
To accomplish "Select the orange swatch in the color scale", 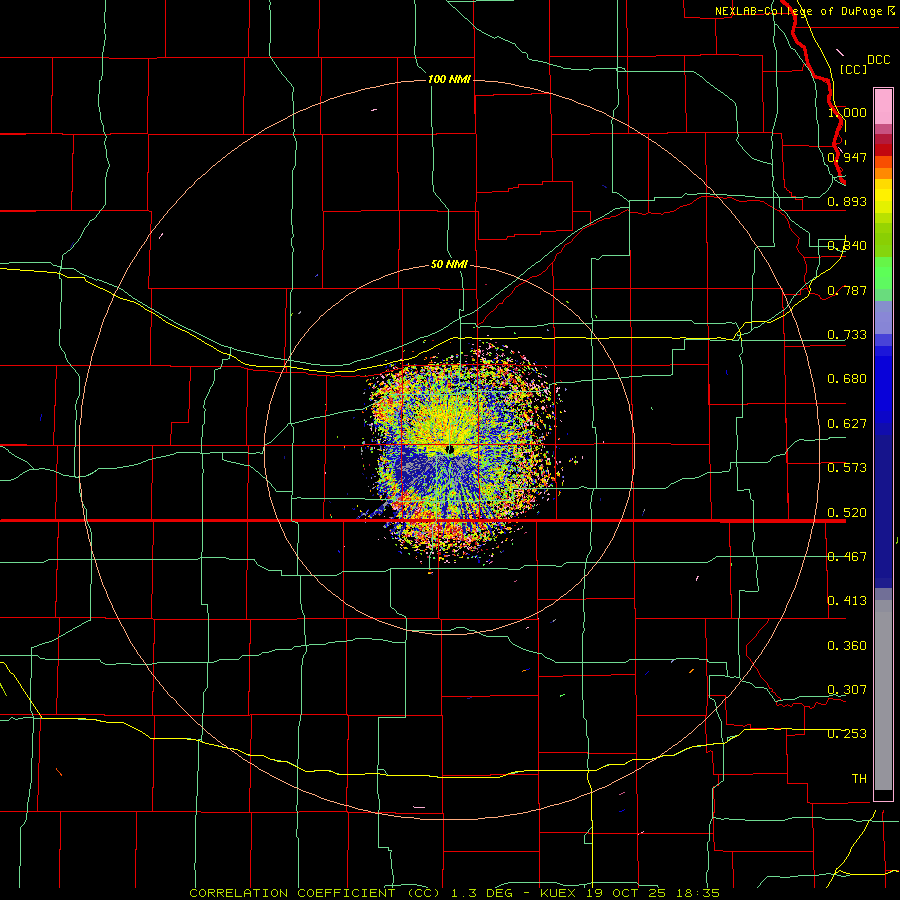I will [x=883, y=173].
